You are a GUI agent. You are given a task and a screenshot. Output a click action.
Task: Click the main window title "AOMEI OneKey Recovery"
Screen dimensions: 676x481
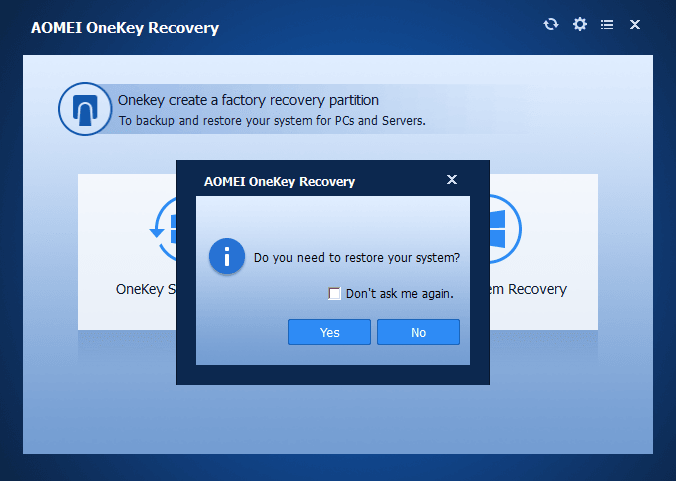[x=125, y=28]
